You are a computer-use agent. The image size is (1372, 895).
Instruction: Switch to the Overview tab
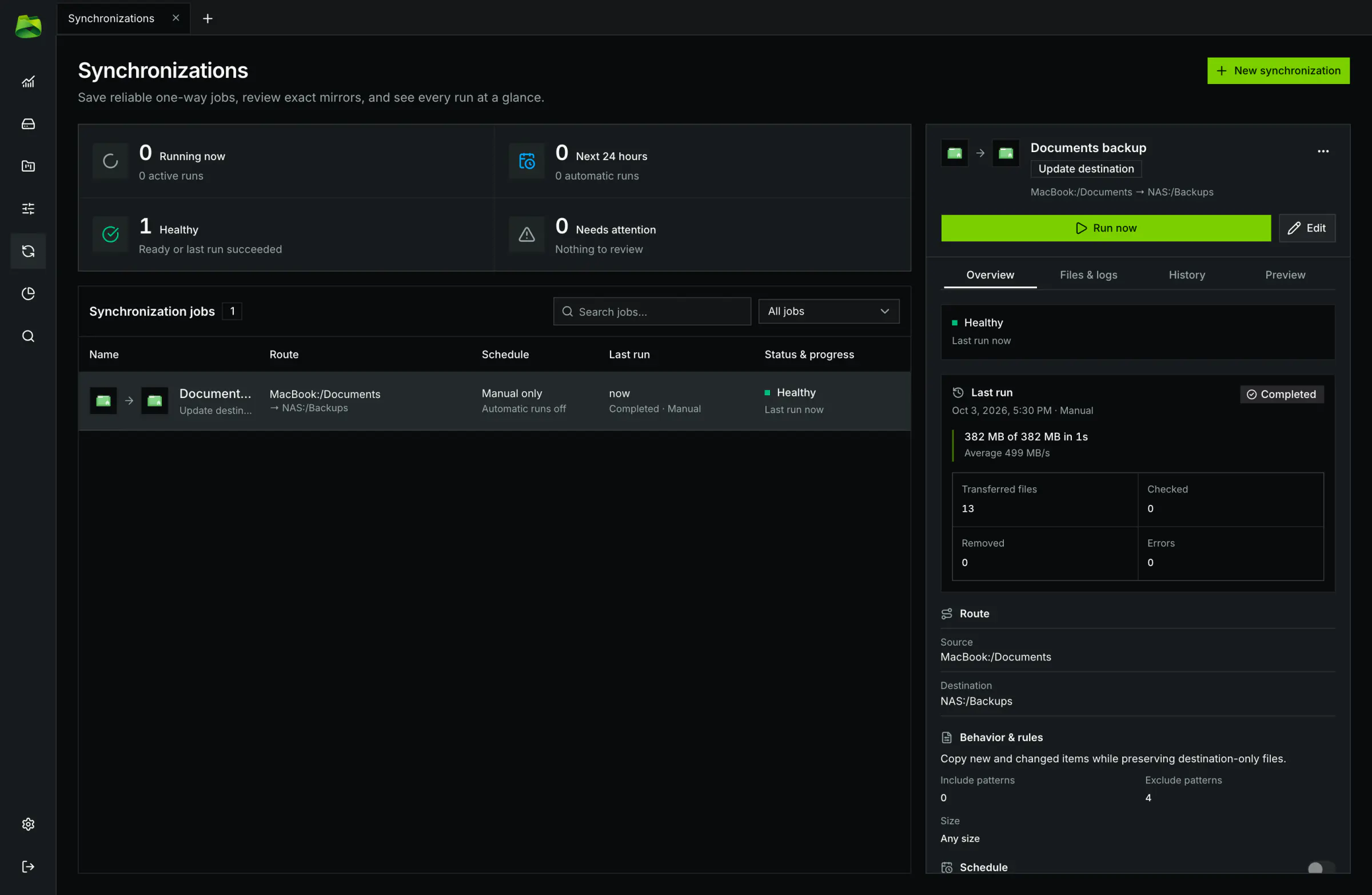[x=990, y=275]
